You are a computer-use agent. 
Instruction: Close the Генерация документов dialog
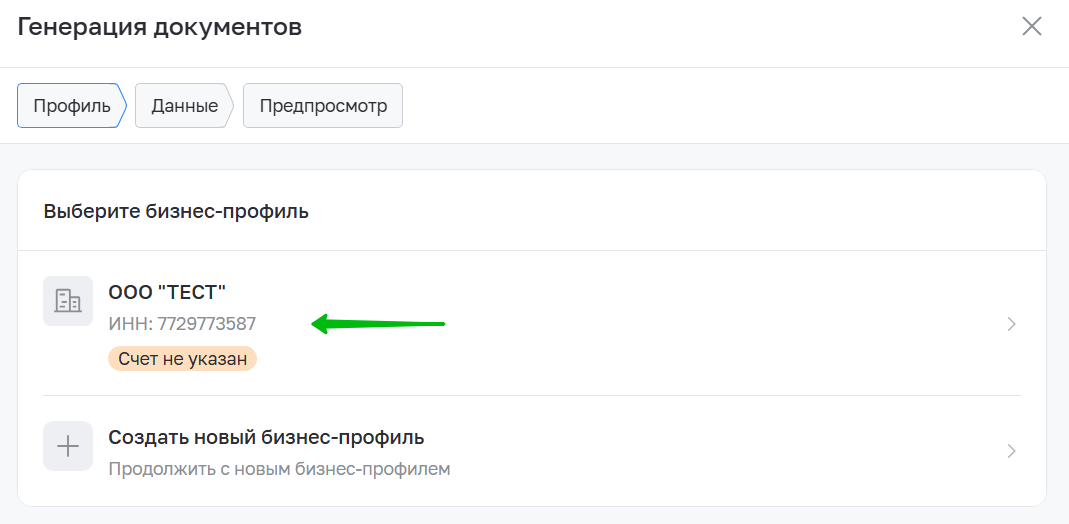point(1032,27)
